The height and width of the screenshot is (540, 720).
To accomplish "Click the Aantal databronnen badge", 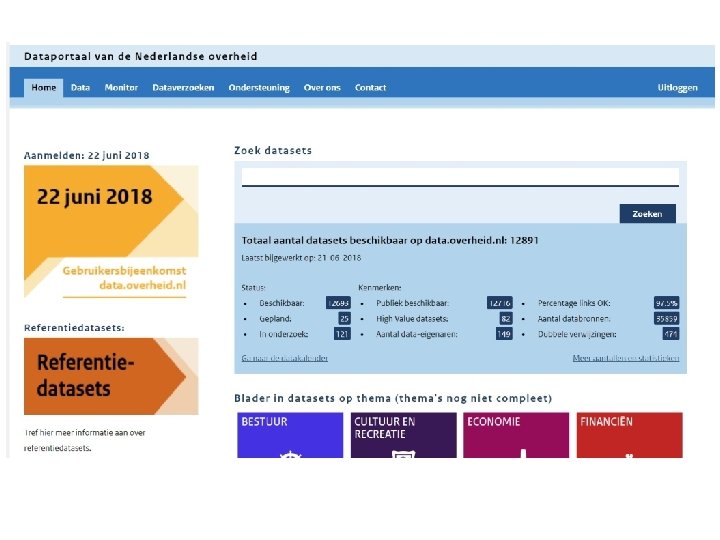I will 667,319.
